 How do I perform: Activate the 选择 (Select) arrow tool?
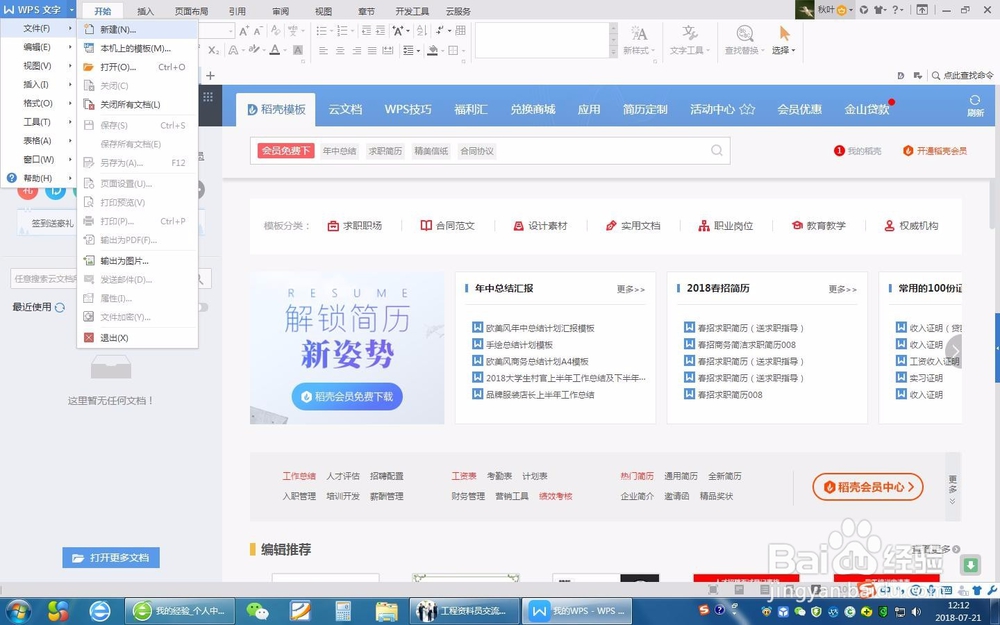(785, 33)
